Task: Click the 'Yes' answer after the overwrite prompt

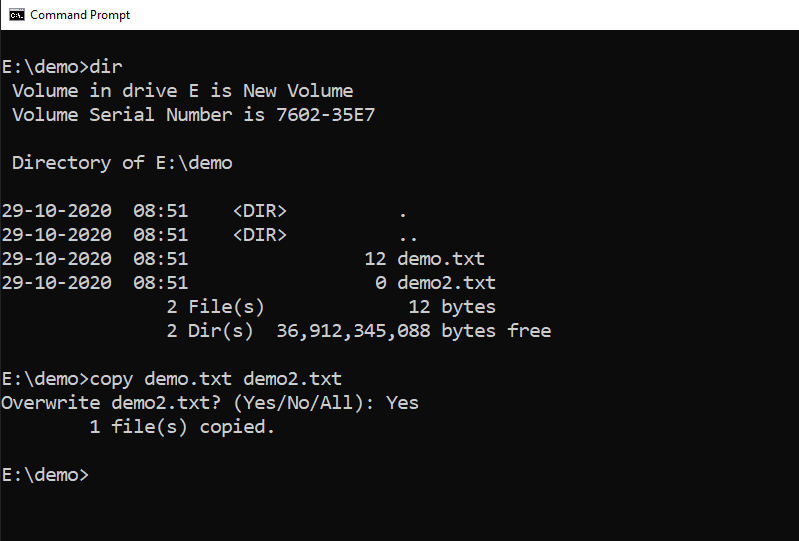Action: click(x=402, y=403)
